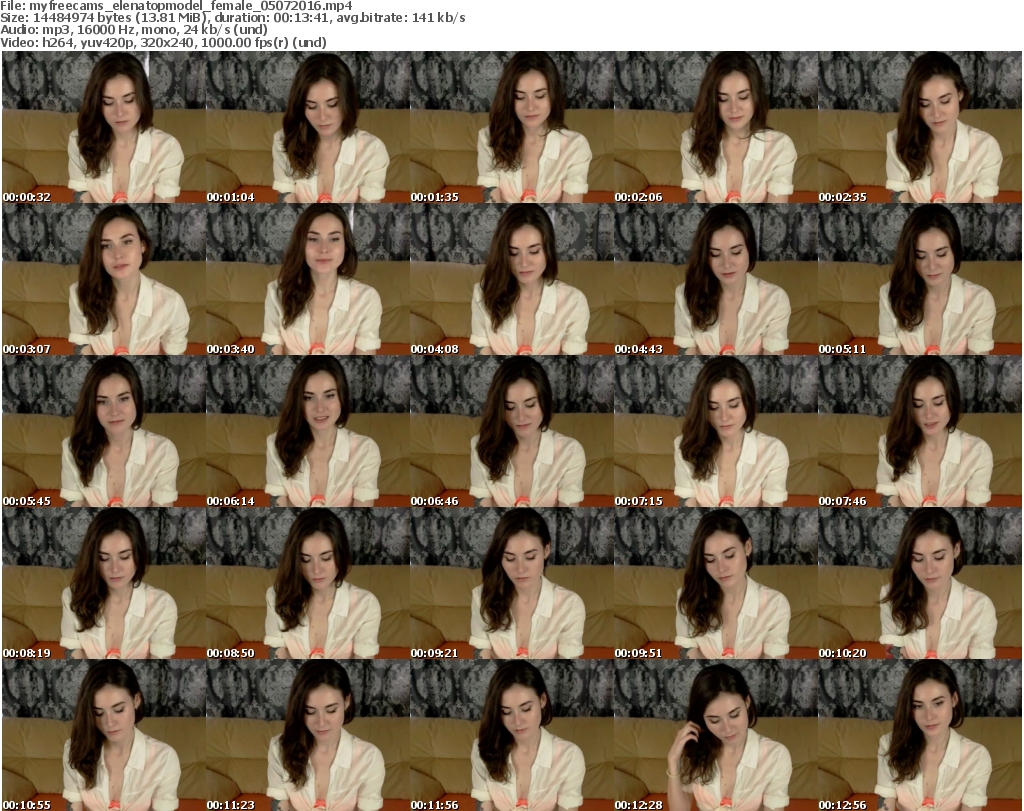Screen dimensions: 1024x811
Task: Click the Size and duration info line
Action: click(233, 18)
